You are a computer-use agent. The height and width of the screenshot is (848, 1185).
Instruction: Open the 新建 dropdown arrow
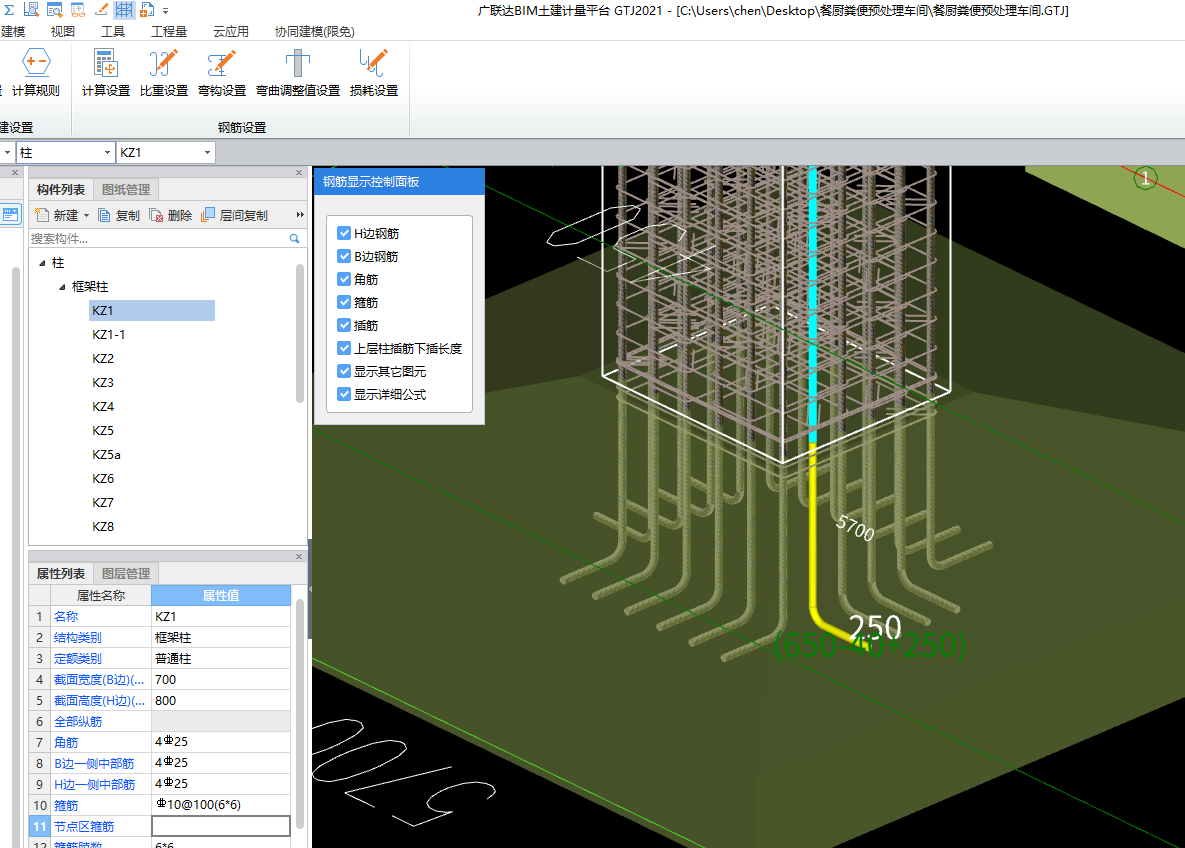click(x=86, y=215)
